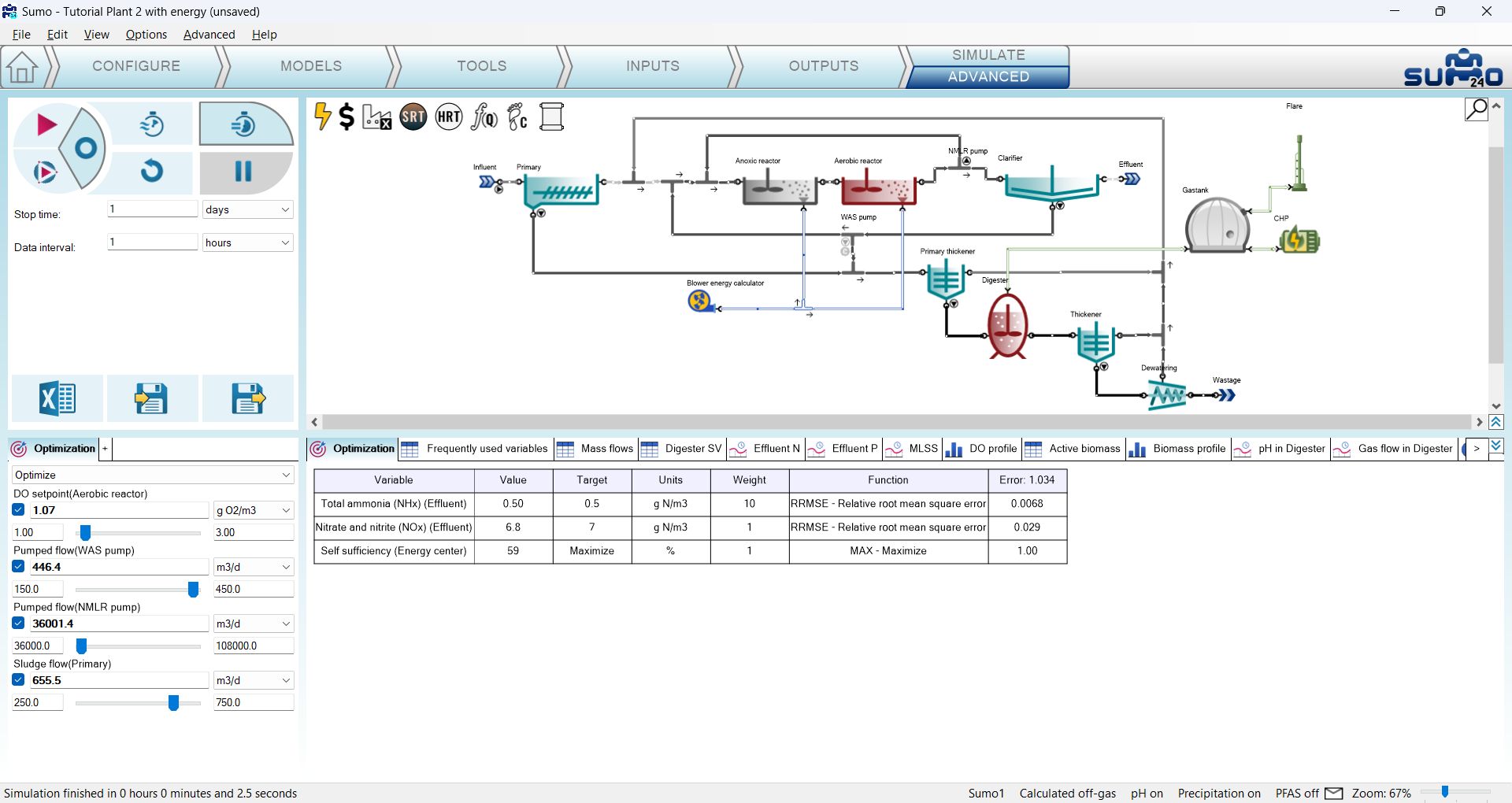Open the Optimize mode dropdown
Image resolution: width=1512 pixels, height=803 pixels.
coord(153,475)
